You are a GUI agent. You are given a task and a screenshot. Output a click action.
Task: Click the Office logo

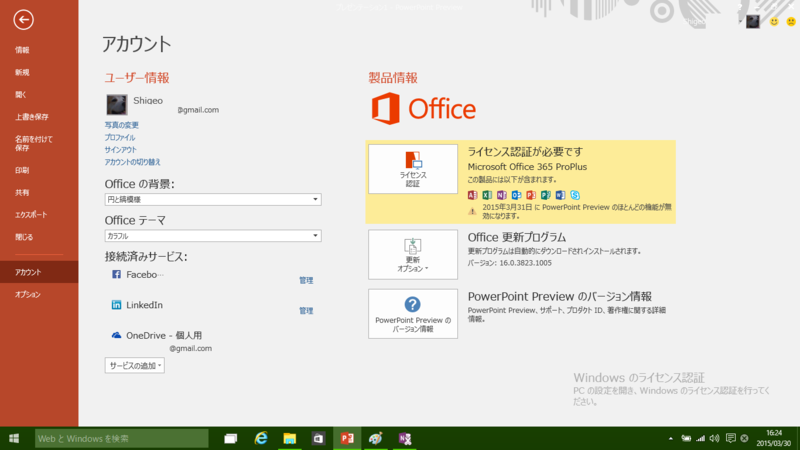click(423, 109)
